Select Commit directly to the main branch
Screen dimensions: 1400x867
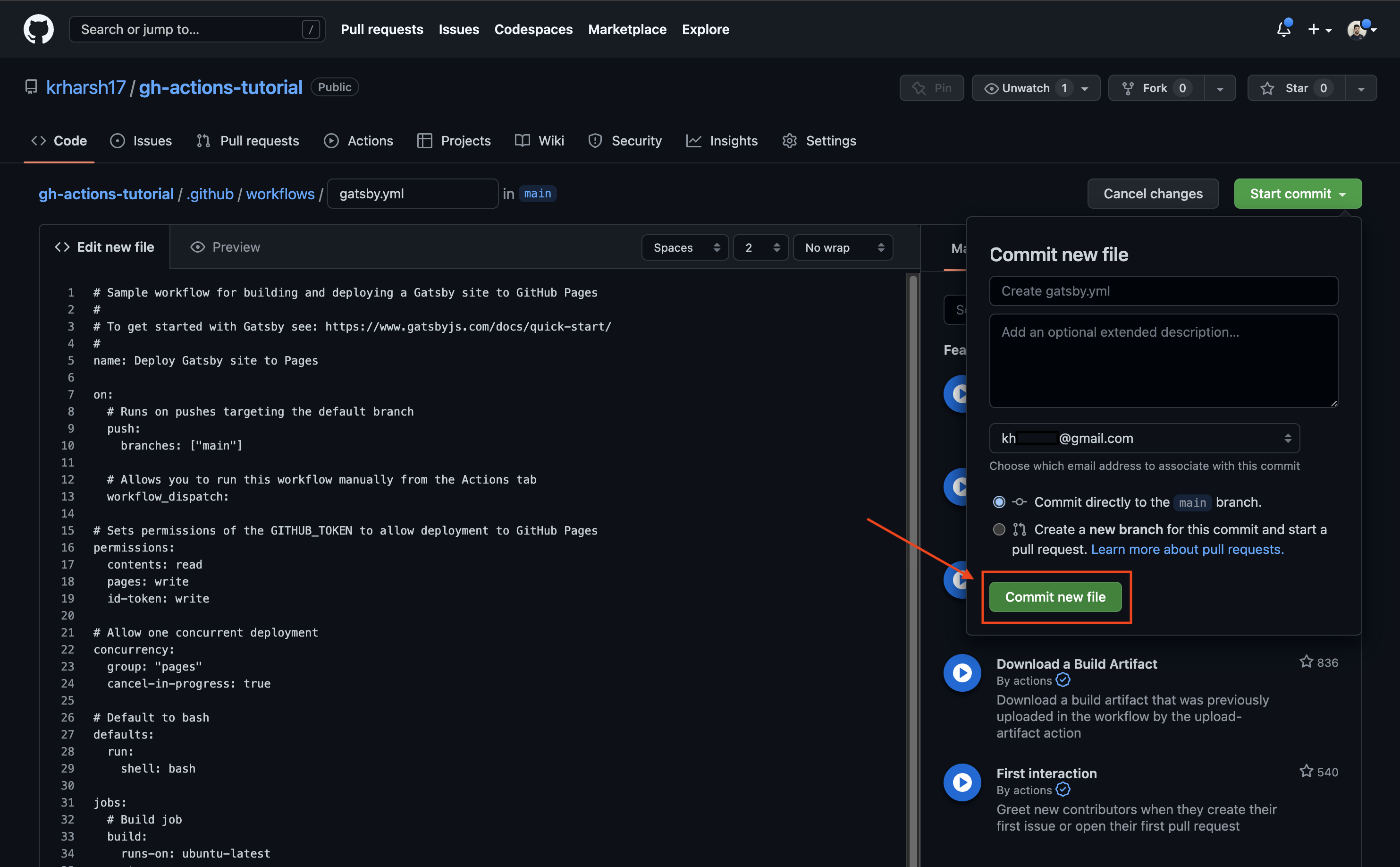point(999,501)
